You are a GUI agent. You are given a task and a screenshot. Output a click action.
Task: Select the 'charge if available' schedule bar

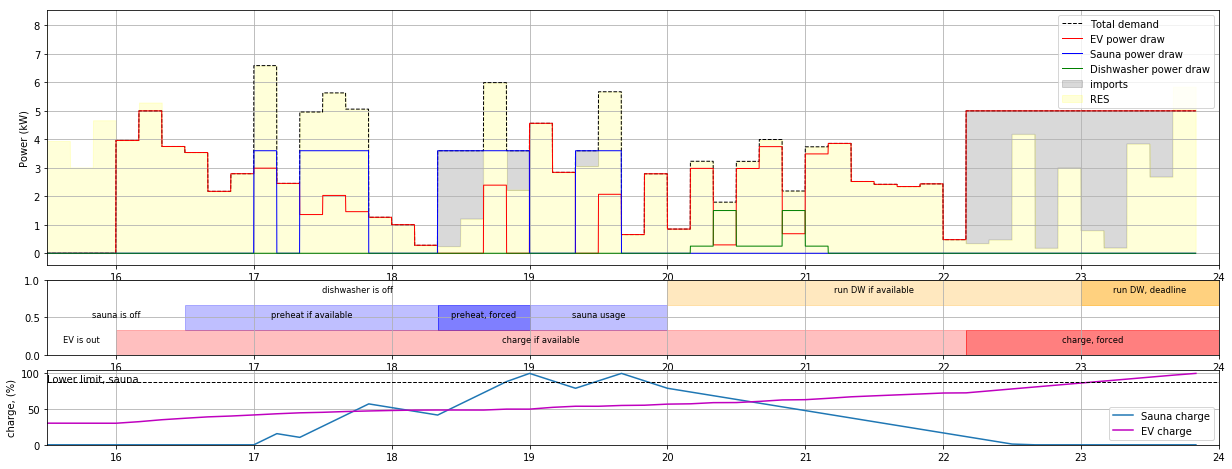[541, 343]
